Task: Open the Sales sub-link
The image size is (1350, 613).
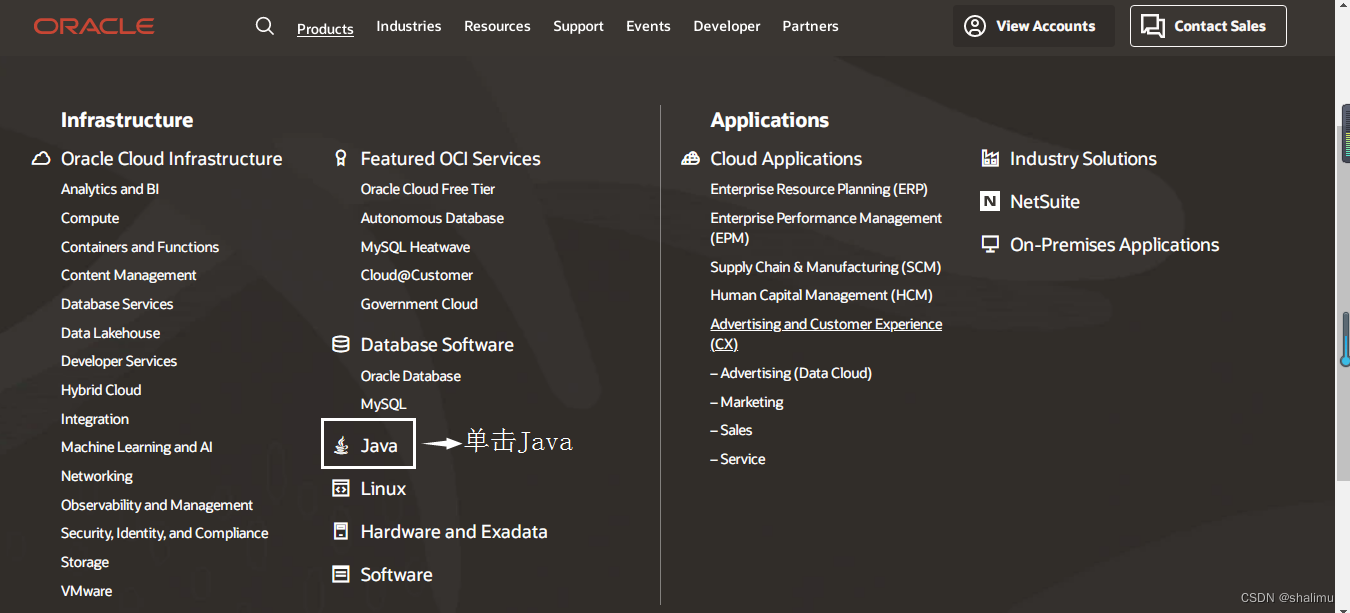Action: (x=731, y=430)
